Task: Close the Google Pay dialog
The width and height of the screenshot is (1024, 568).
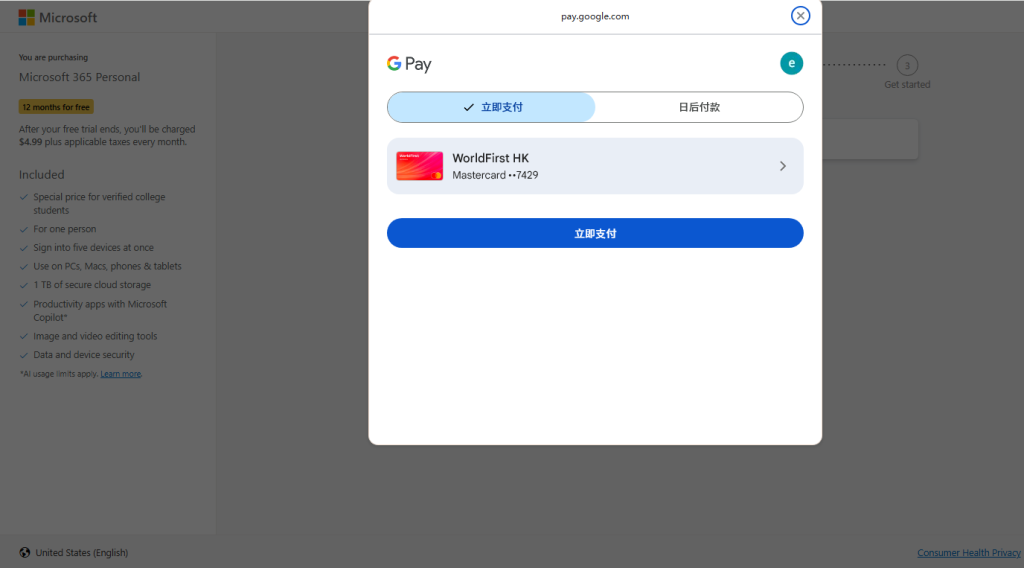Action: pyautogui.click(x=800, y=16)
